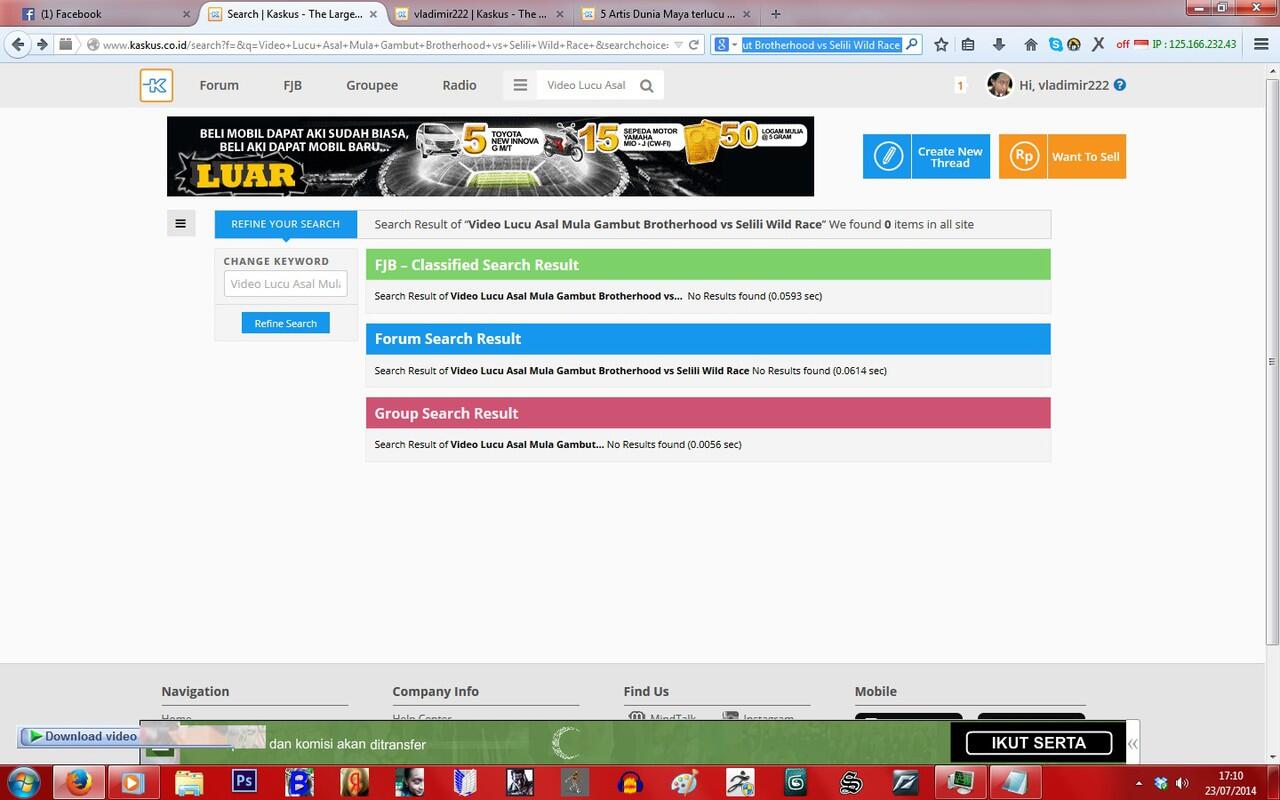Open a new browser tab

[776, 14]
